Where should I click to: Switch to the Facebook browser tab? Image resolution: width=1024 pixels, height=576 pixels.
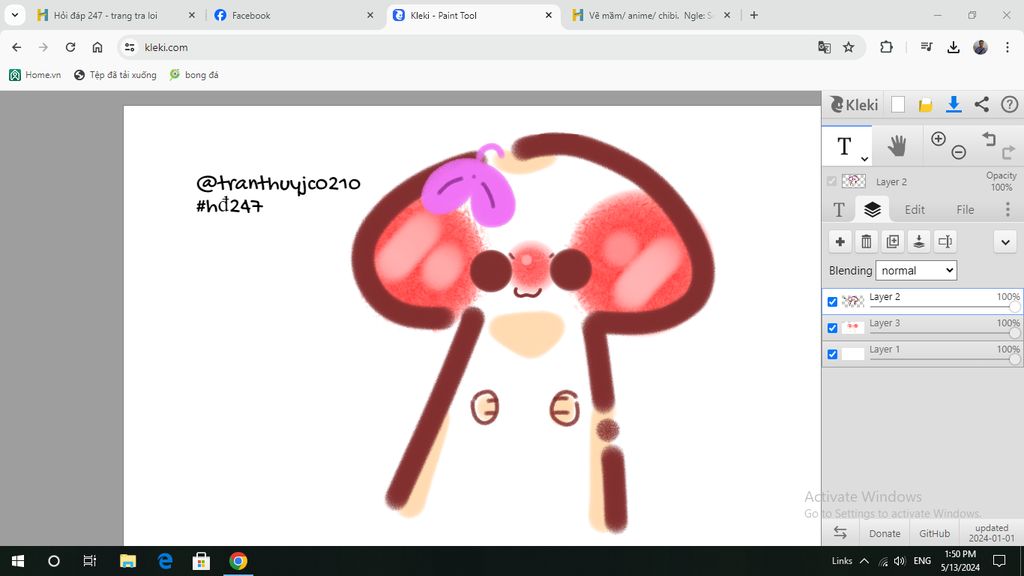(294, 15)
